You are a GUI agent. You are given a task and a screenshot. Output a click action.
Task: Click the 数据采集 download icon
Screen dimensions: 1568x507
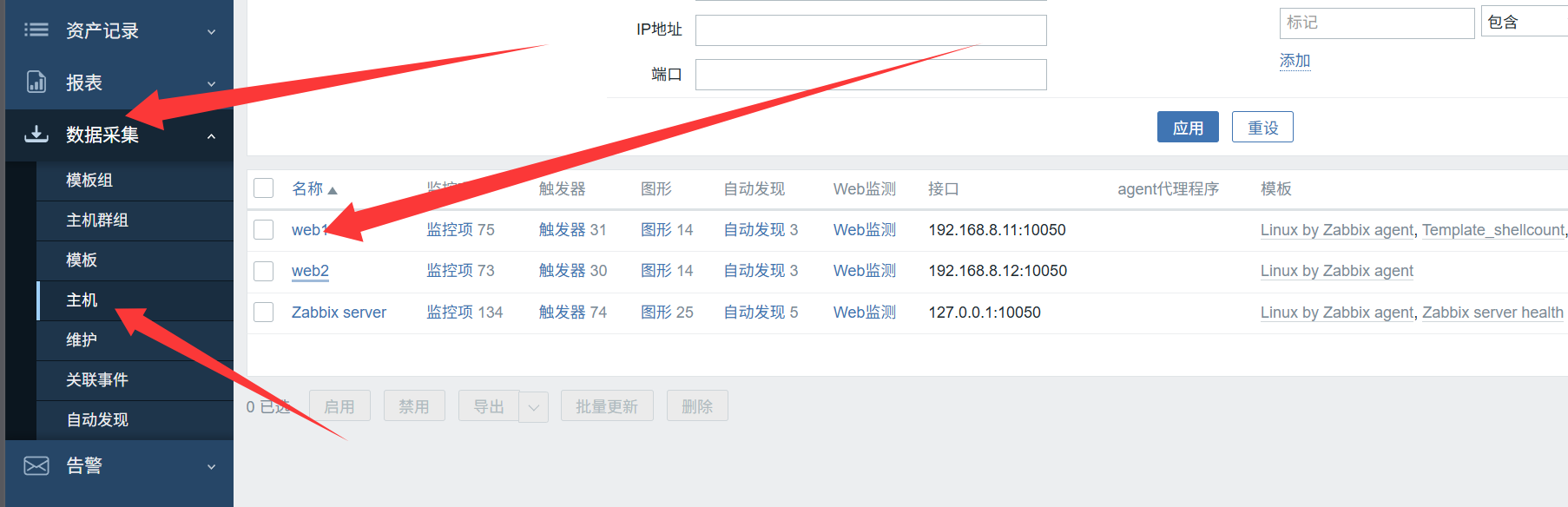tap(36, 134)
